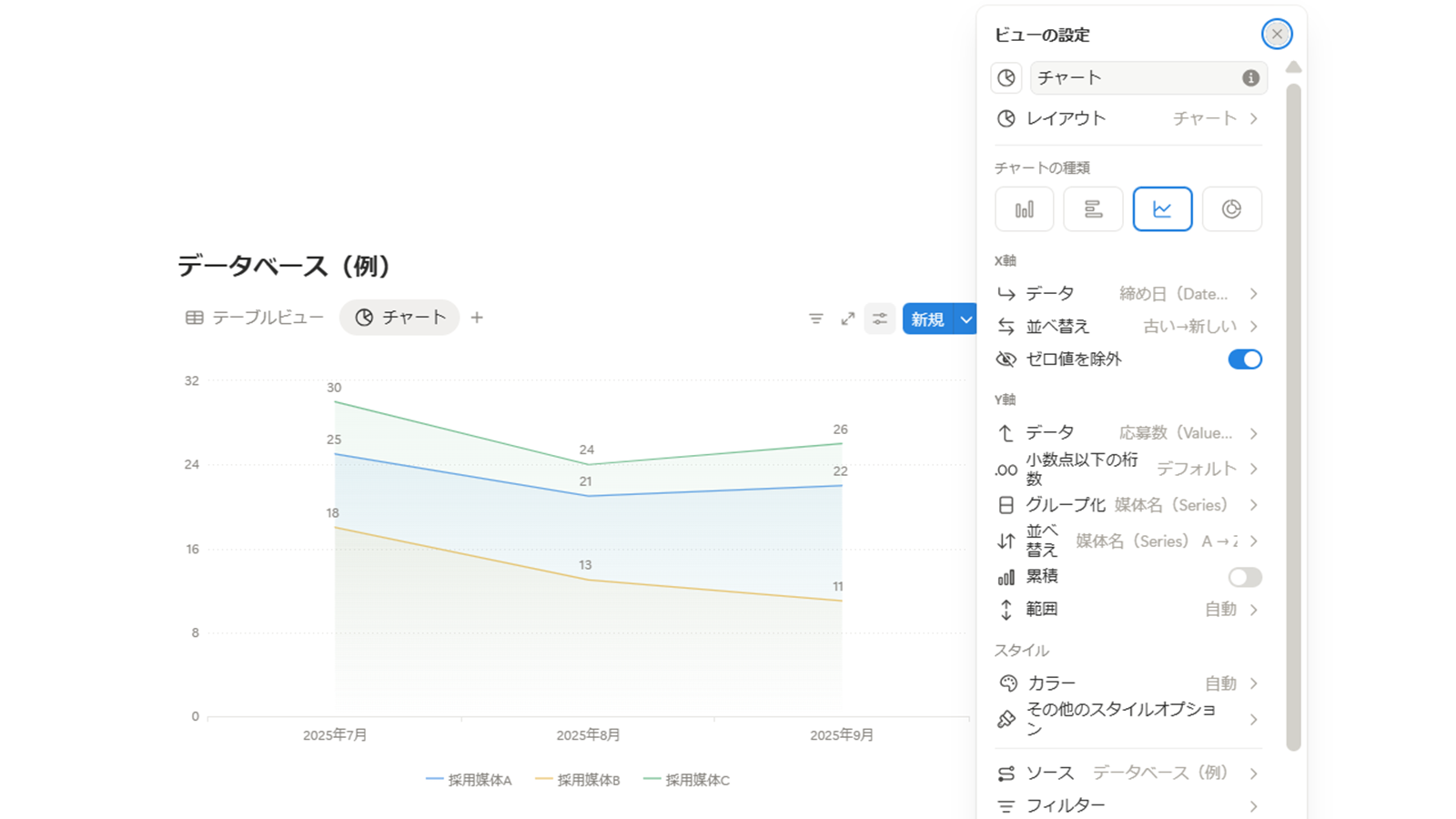
Task: Open the 新規 button dropdown arrow
Action: tap(966, 319)
